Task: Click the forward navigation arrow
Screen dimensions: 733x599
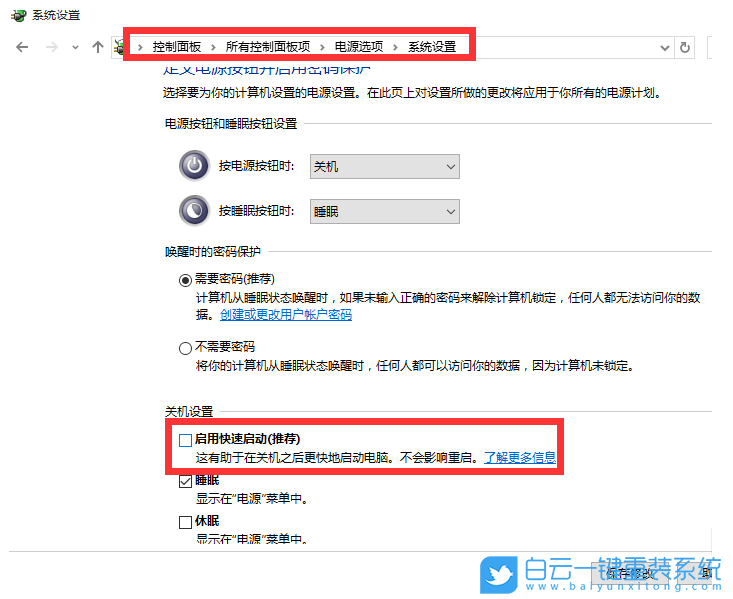Action: click(51, 47)
